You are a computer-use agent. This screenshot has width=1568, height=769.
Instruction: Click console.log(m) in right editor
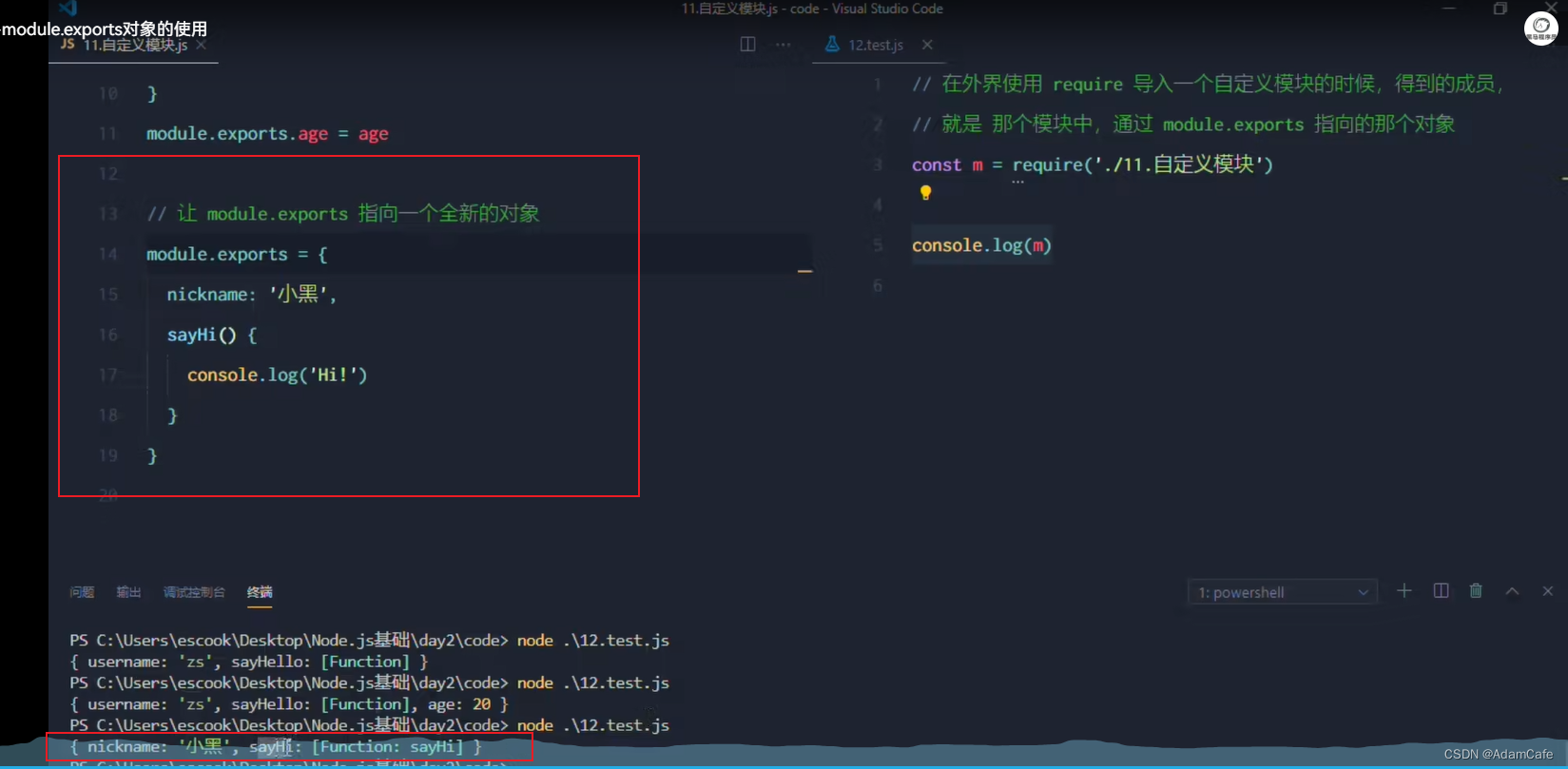pyautogui.click(x=981, y=245)
